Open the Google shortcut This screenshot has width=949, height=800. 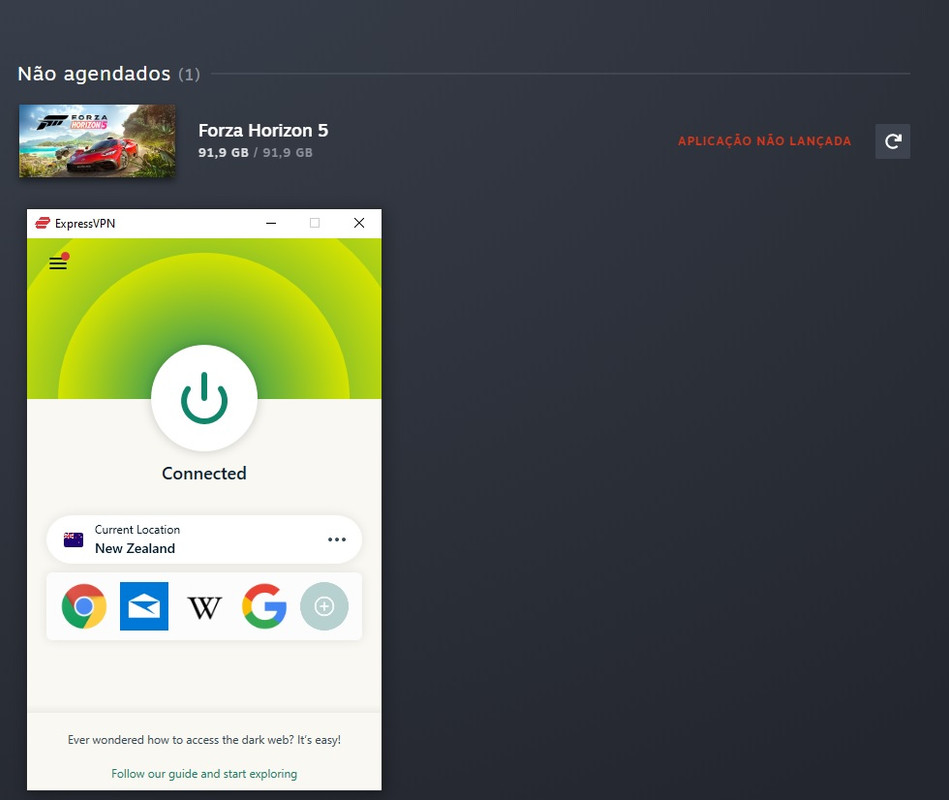coord(264,606)
